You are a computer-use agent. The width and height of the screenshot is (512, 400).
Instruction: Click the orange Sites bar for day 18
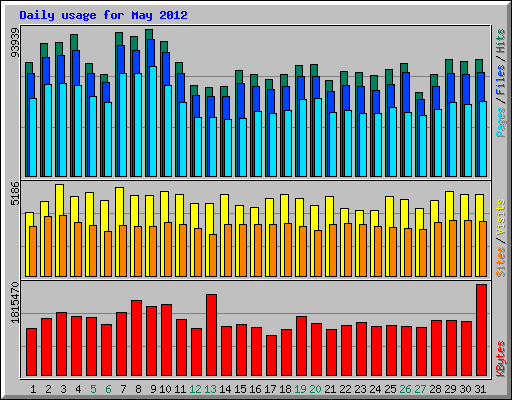pyautogui.click(x=288, y=250)
